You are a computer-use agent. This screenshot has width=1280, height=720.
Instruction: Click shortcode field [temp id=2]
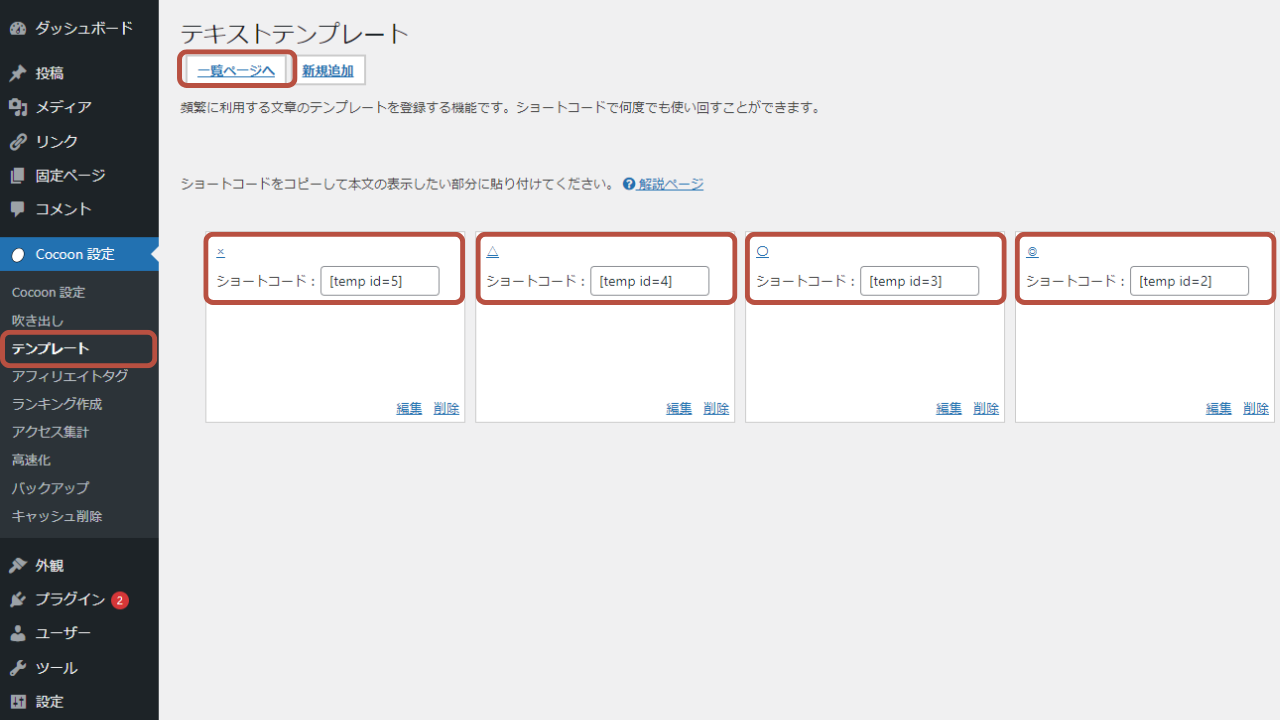(x=1190, y=281)
